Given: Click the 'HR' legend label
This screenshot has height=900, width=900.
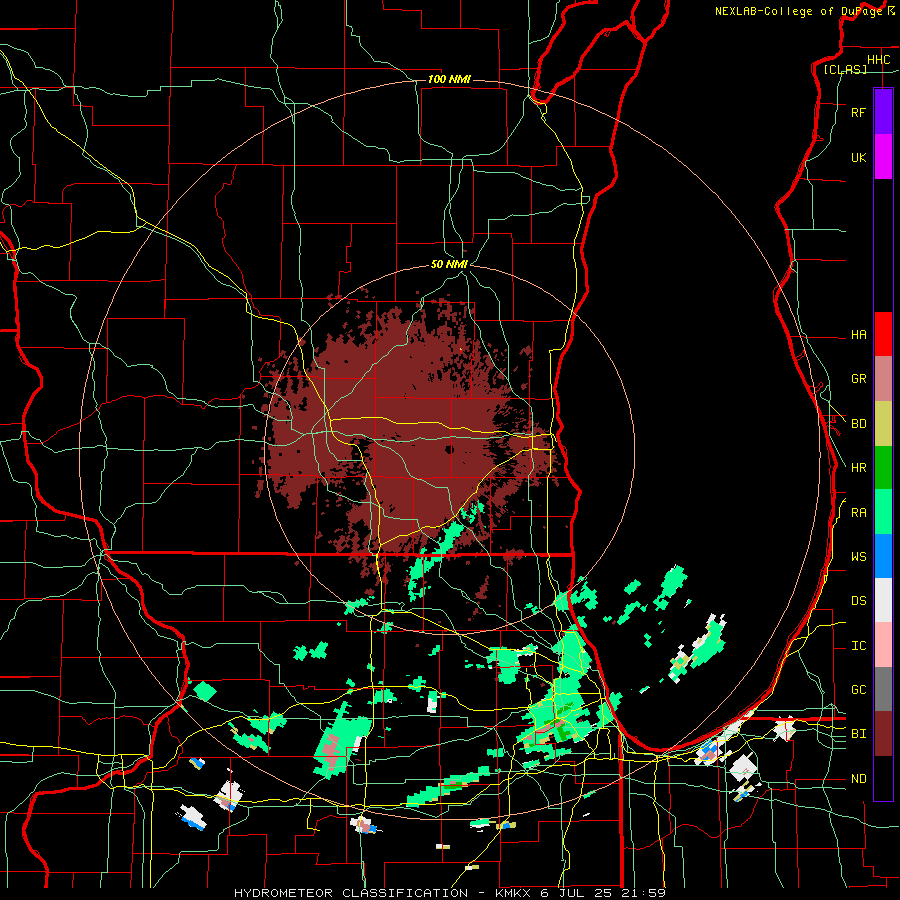Looking at the screenshot, I should (858, 468).
